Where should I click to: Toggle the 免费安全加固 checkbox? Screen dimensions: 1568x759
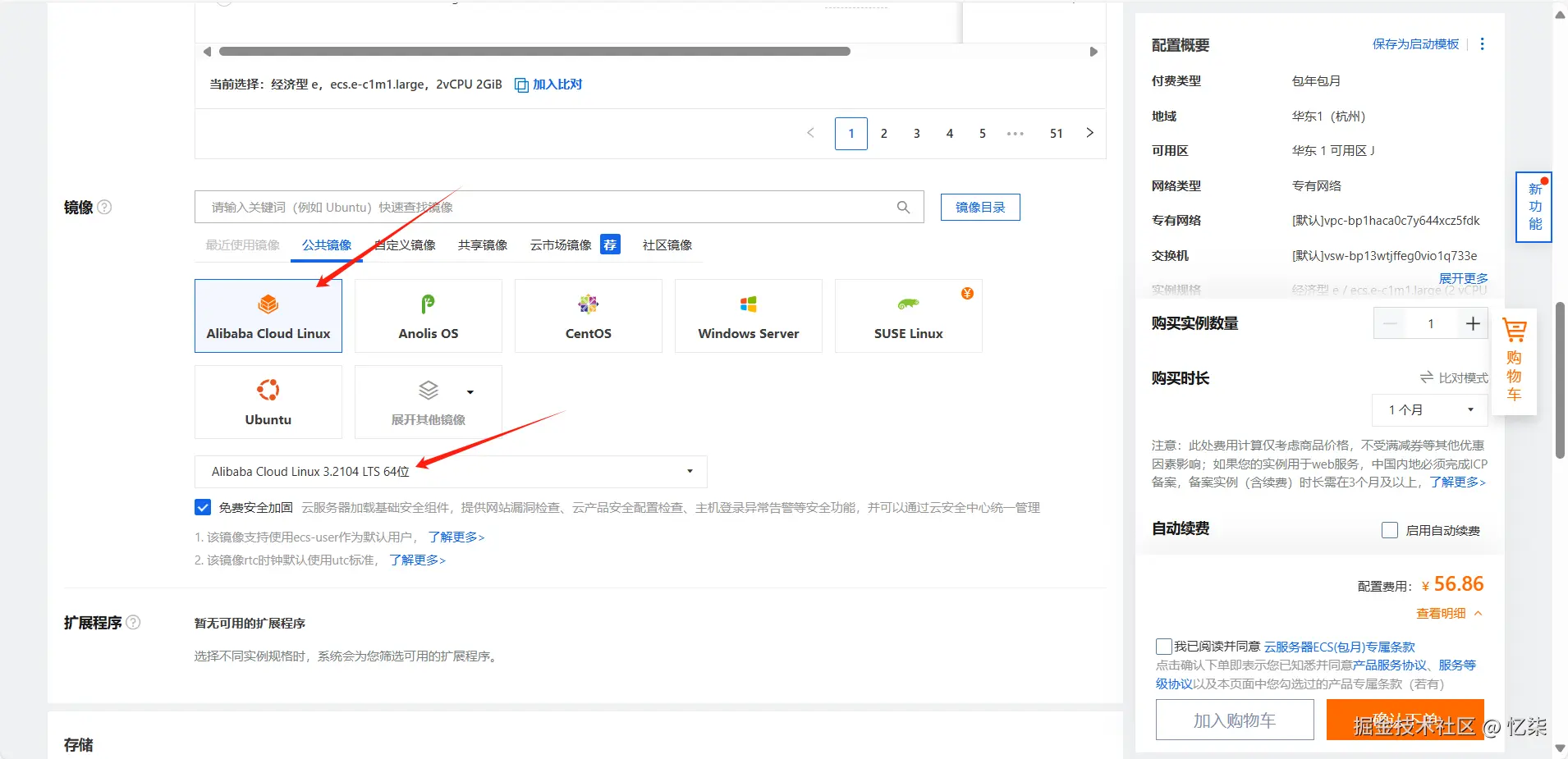[x=203, y=507]
